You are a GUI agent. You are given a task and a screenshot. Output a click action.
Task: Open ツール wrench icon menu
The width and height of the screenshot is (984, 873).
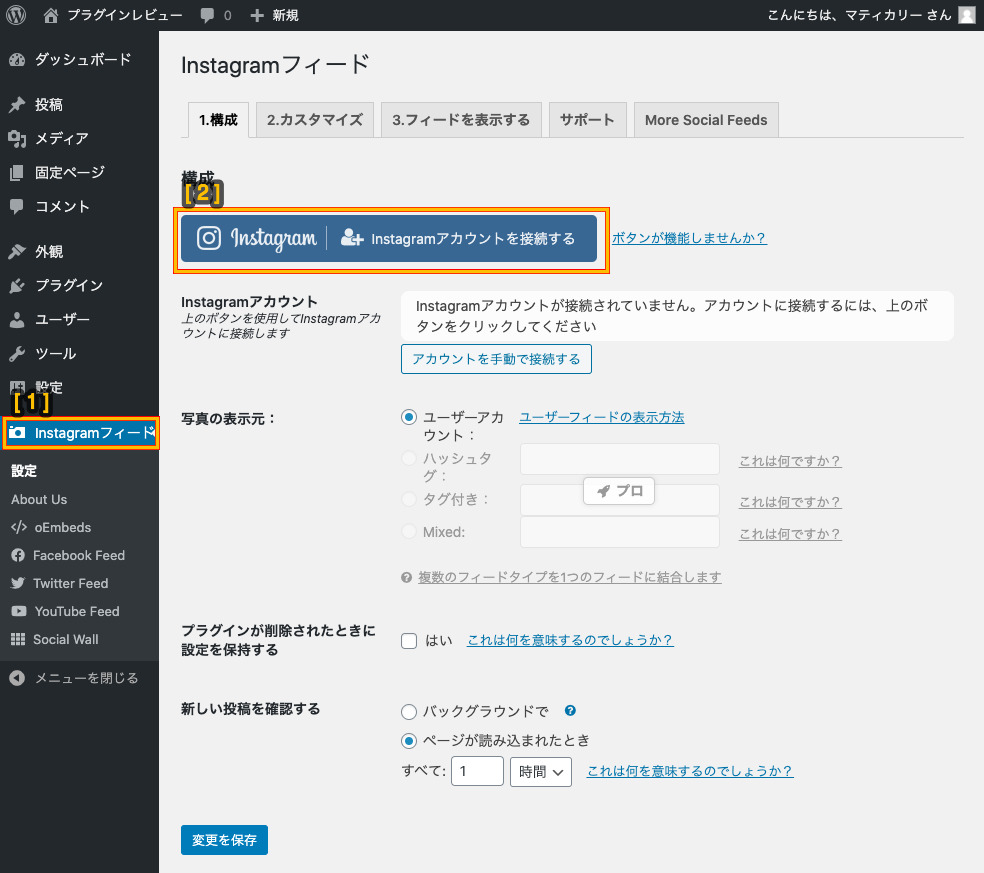point(18,354)
